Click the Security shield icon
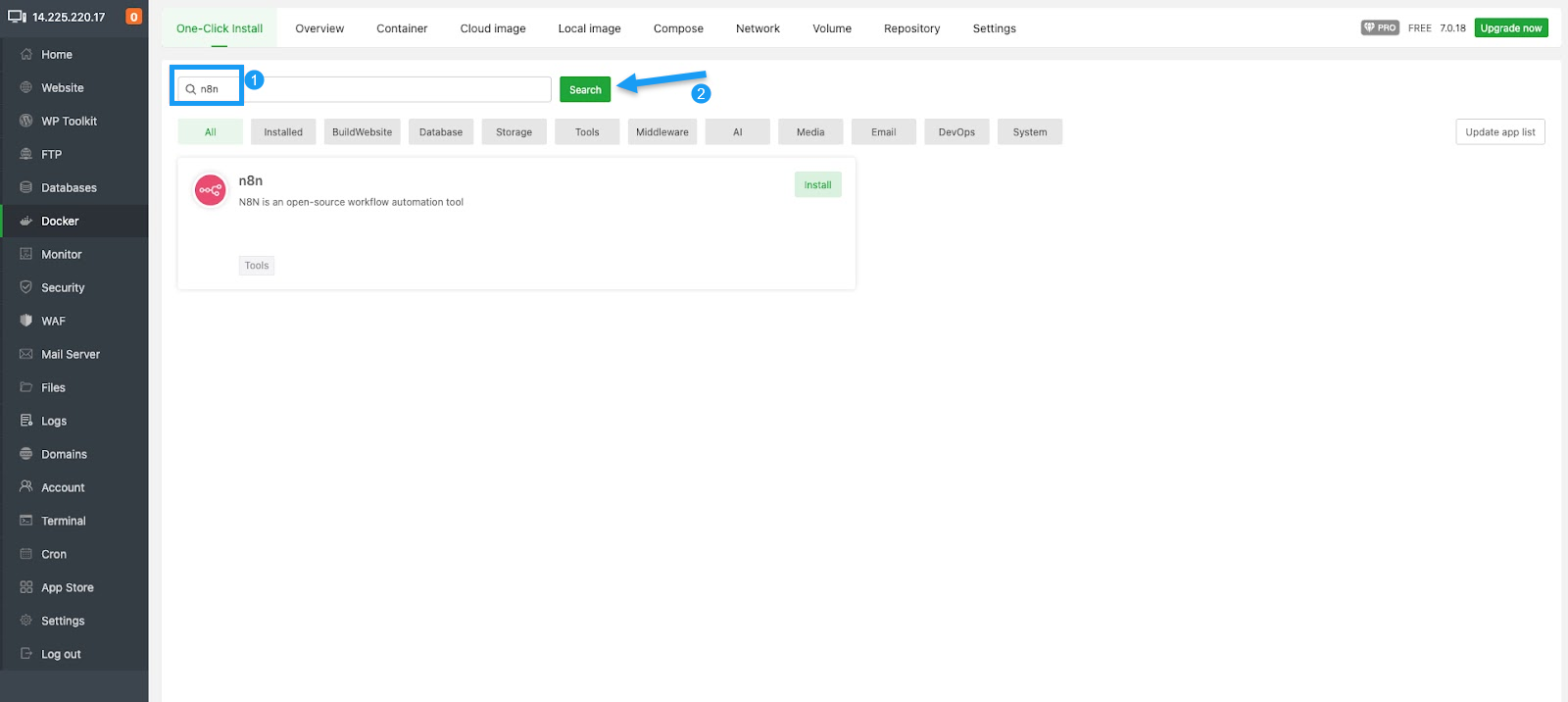1568x702 pixels. pyautogui.click(x=26, y=287)
